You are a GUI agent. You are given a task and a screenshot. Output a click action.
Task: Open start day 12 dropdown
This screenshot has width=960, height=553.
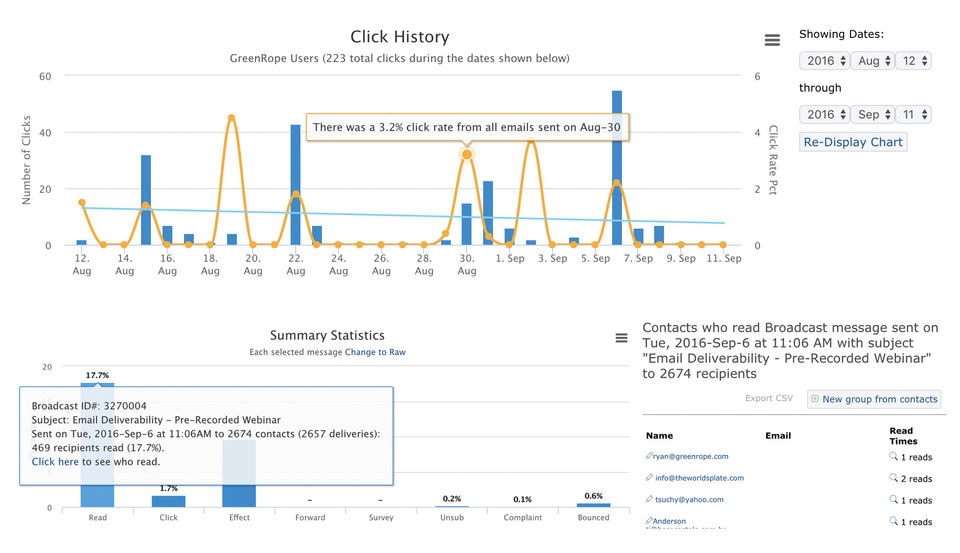tap(913, 61)
